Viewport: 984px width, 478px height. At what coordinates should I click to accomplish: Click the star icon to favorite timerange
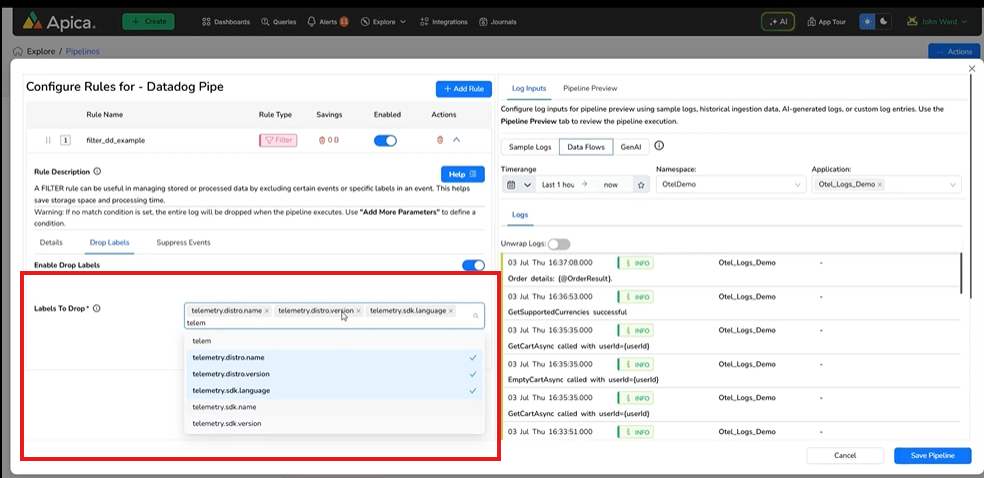tap(641, 185)
